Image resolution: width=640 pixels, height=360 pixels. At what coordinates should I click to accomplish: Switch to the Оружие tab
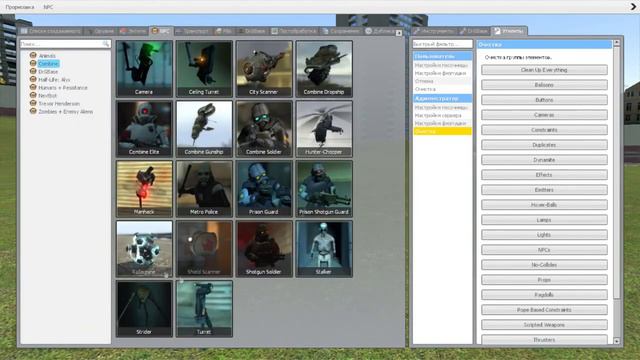pos(101,31)
